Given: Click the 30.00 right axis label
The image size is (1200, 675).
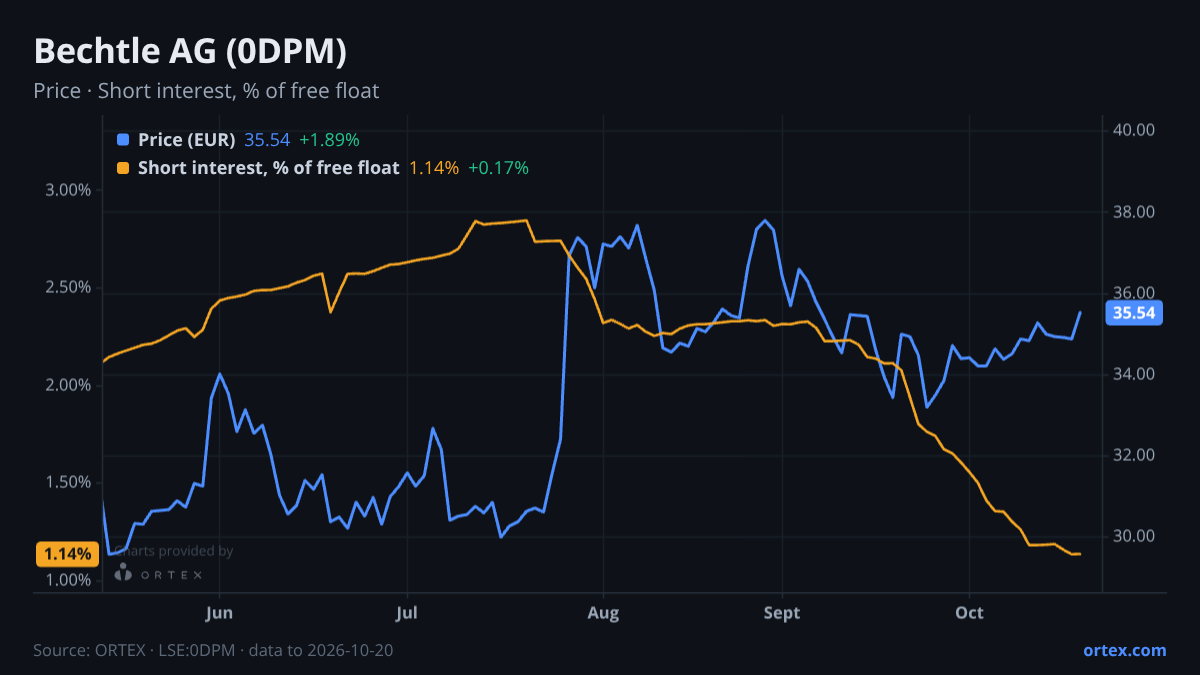Looking at the screenshot, I should pyautogui.click(x=1133, y=536).
